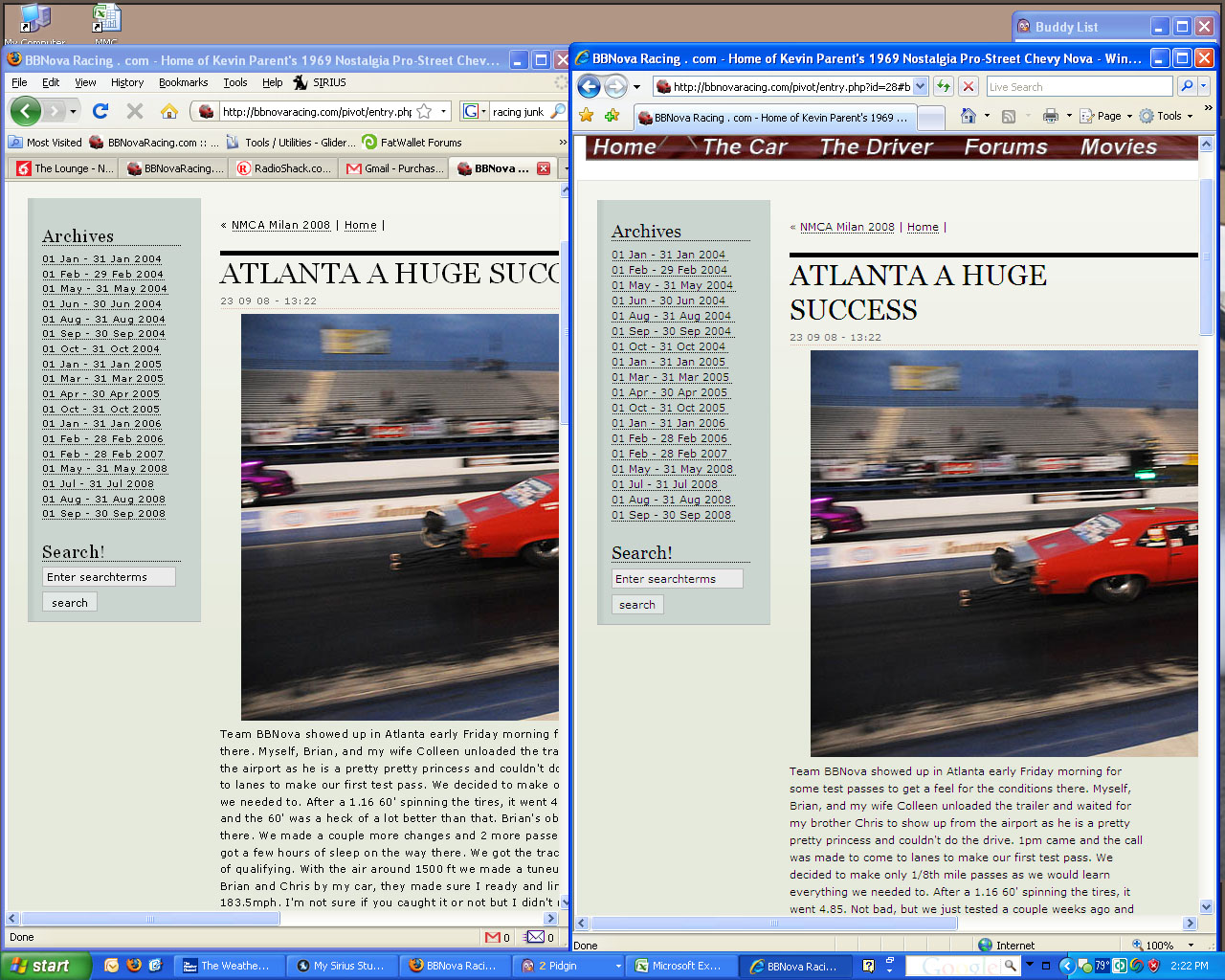The width and height of the screenshot is (1225, 980).
Task: Click Internet Explorer stop icon
Action: [x=969, y=86]
